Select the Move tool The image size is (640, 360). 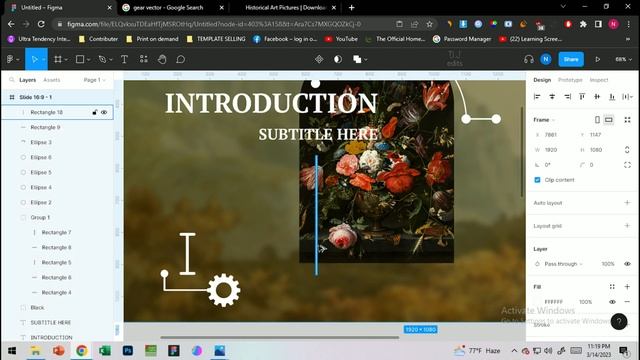click(x=34, y=60)
